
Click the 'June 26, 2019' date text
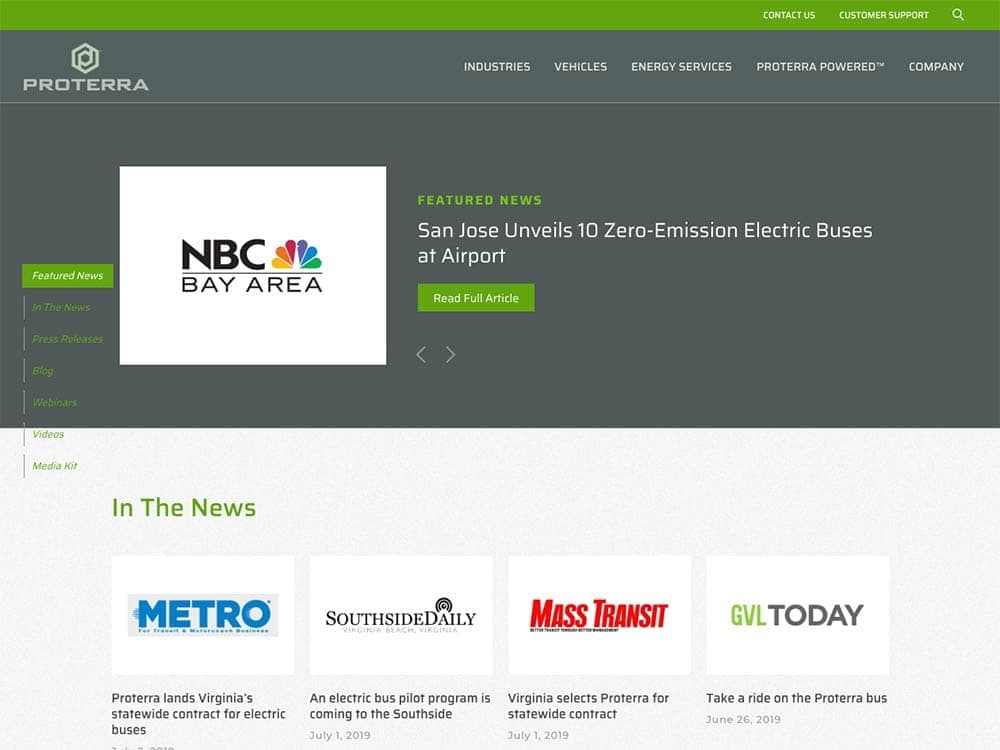743,719
